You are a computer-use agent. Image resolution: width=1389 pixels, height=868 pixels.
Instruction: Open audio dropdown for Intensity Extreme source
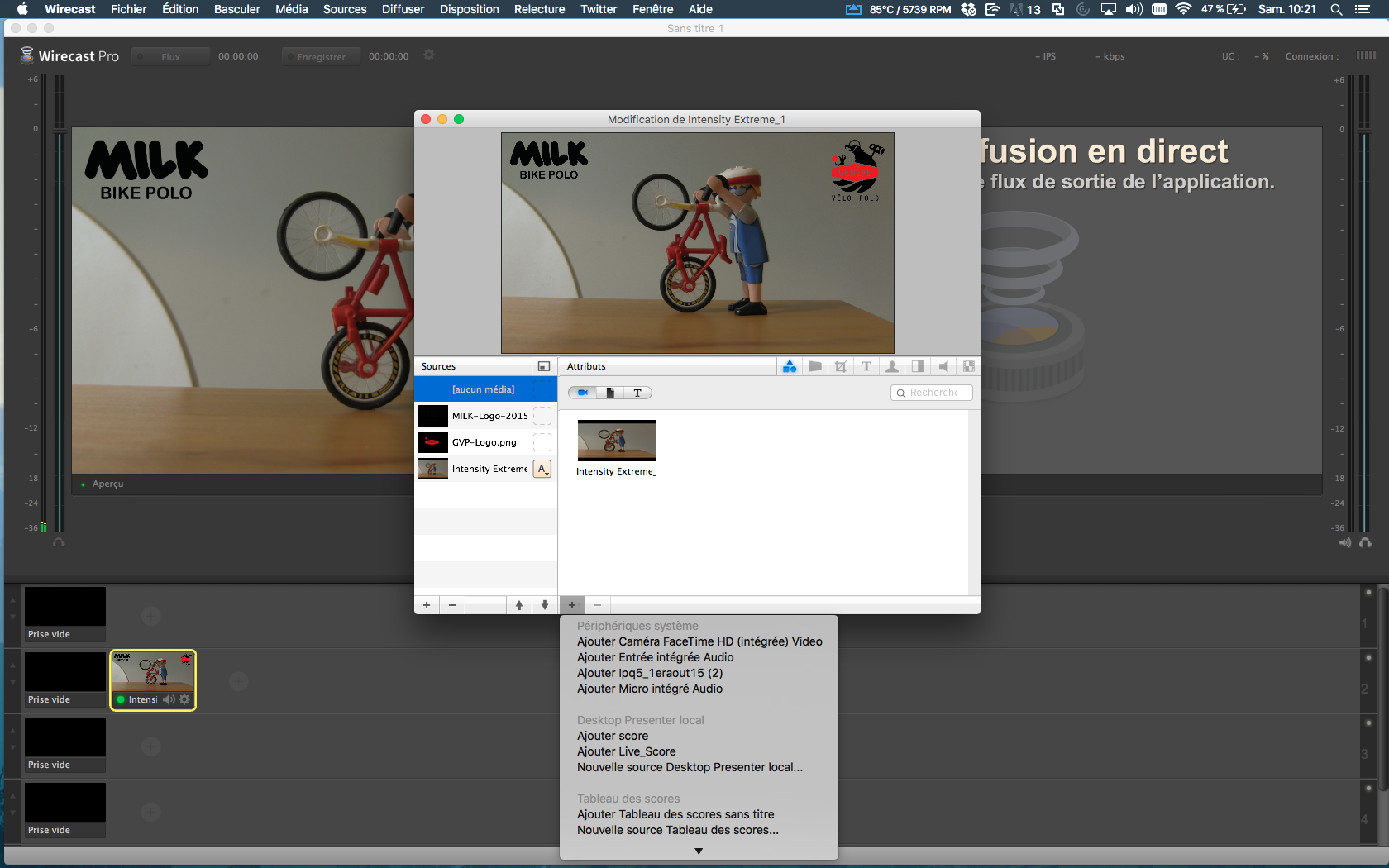pyautogui.click(x=542, y=469)
